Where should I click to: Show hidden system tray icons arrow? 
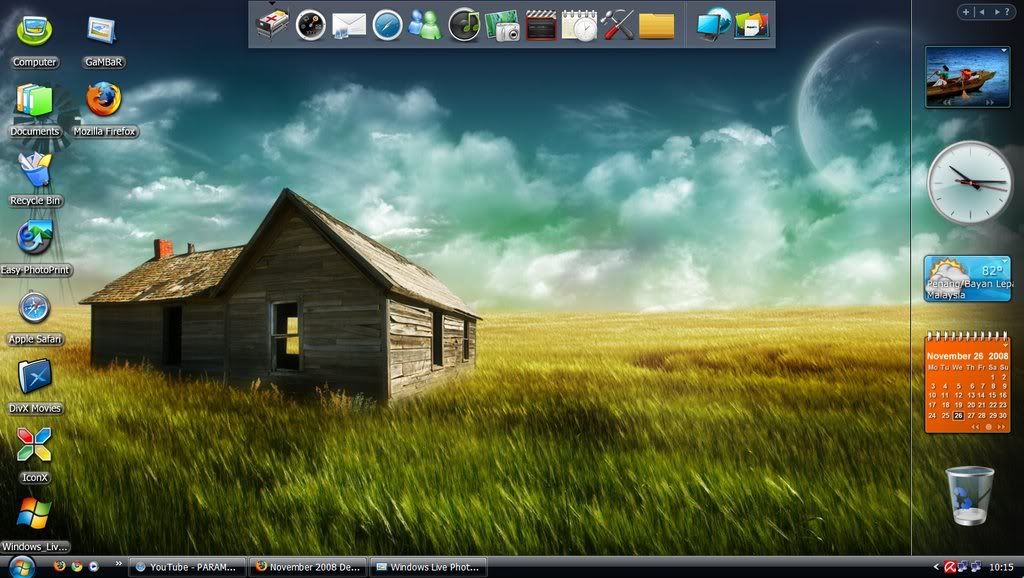(935, 567)
